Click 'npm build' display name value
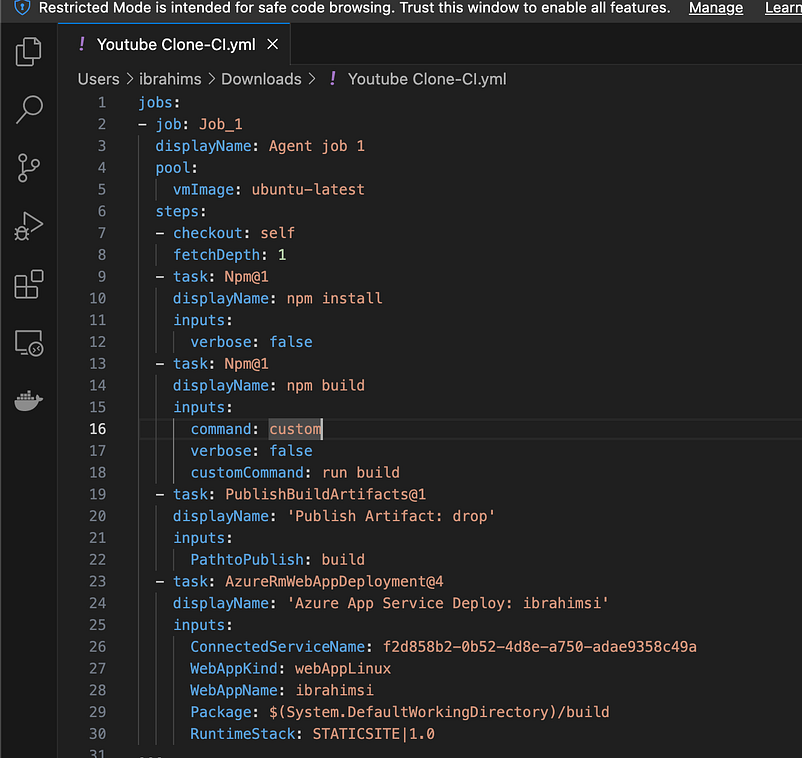The height and width of the screenshot is (758, 802). [325, 386]
